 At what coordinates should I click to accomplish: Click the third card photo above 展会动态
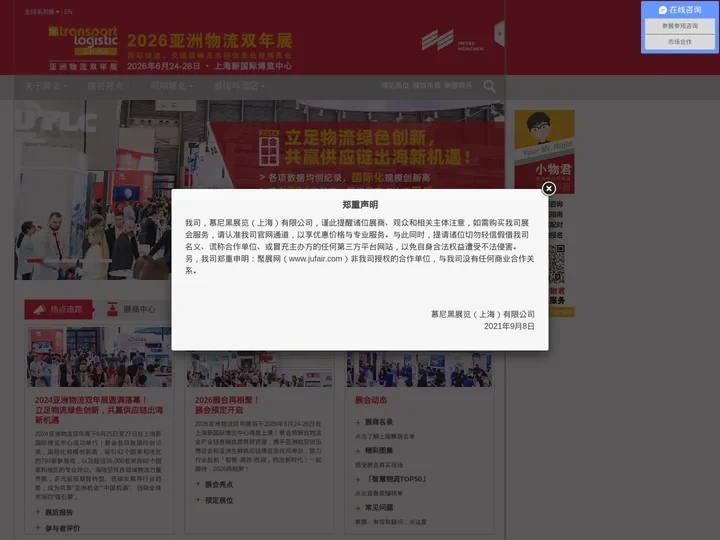(x=419, y=369)
